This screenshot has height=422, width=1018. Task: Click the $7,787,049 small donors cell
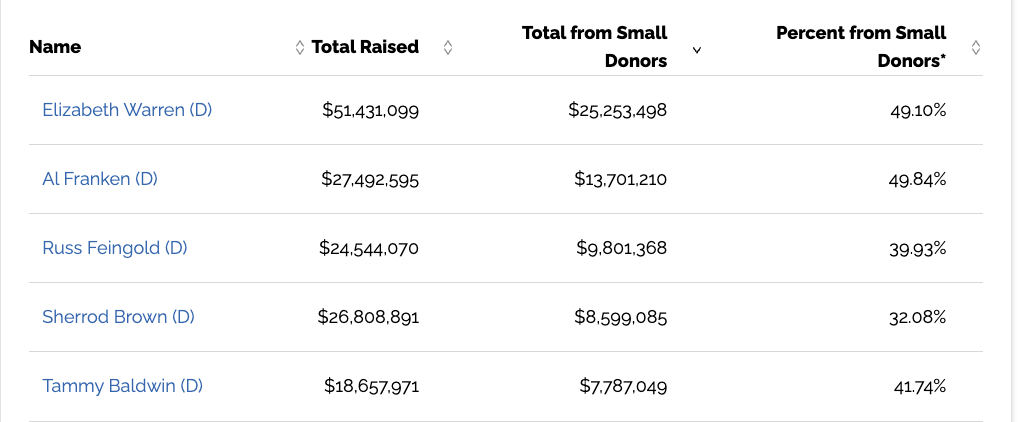click(x=623, y=386)
